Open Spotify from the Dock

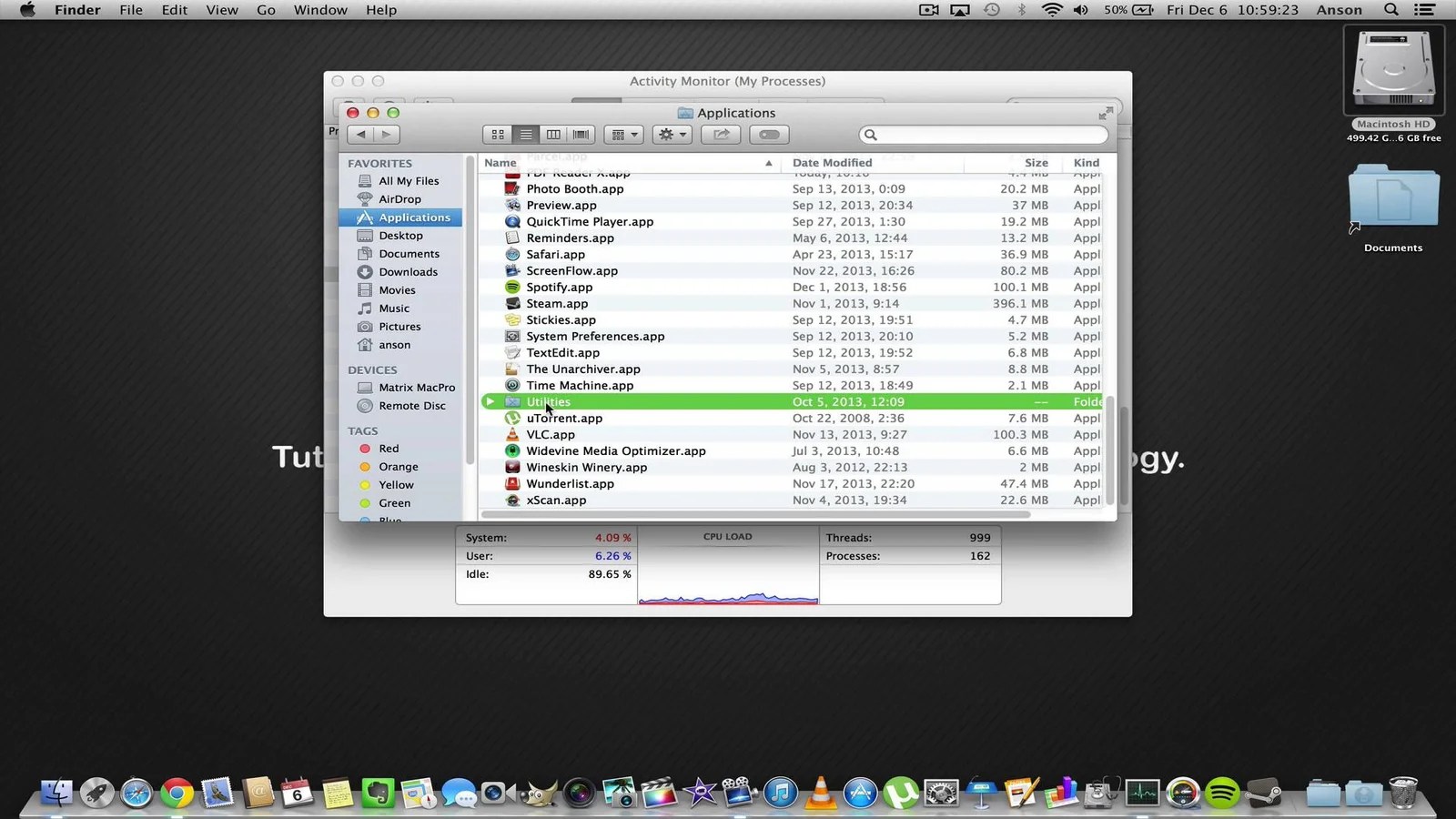[1223, 793]
